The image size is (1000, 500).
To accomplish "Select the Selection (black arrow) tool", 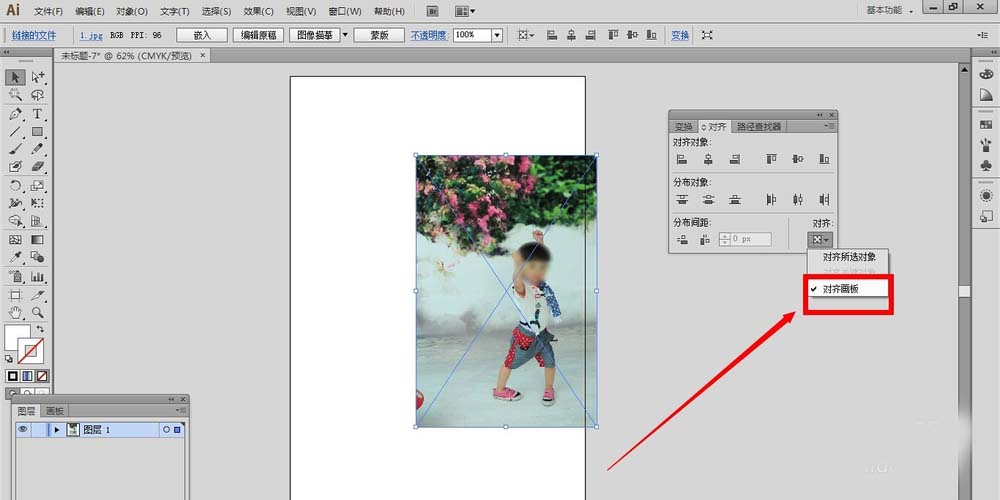I will 15,77.
